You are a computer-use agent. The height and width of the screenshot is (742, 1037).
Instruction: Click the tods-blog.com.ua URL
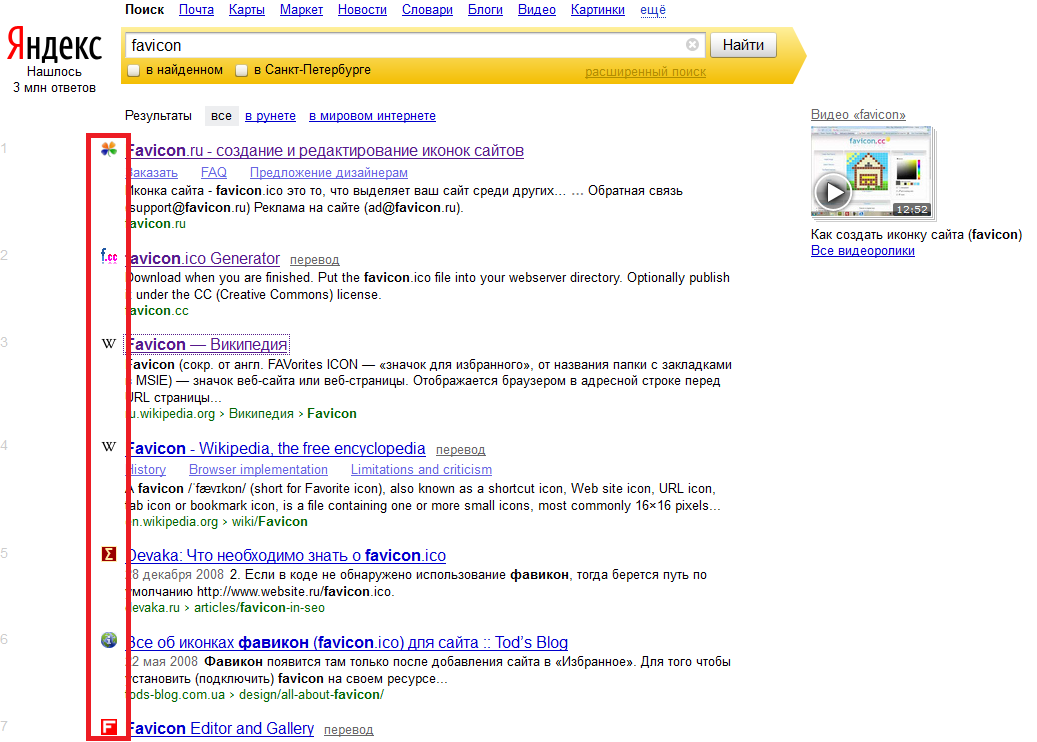255,695
